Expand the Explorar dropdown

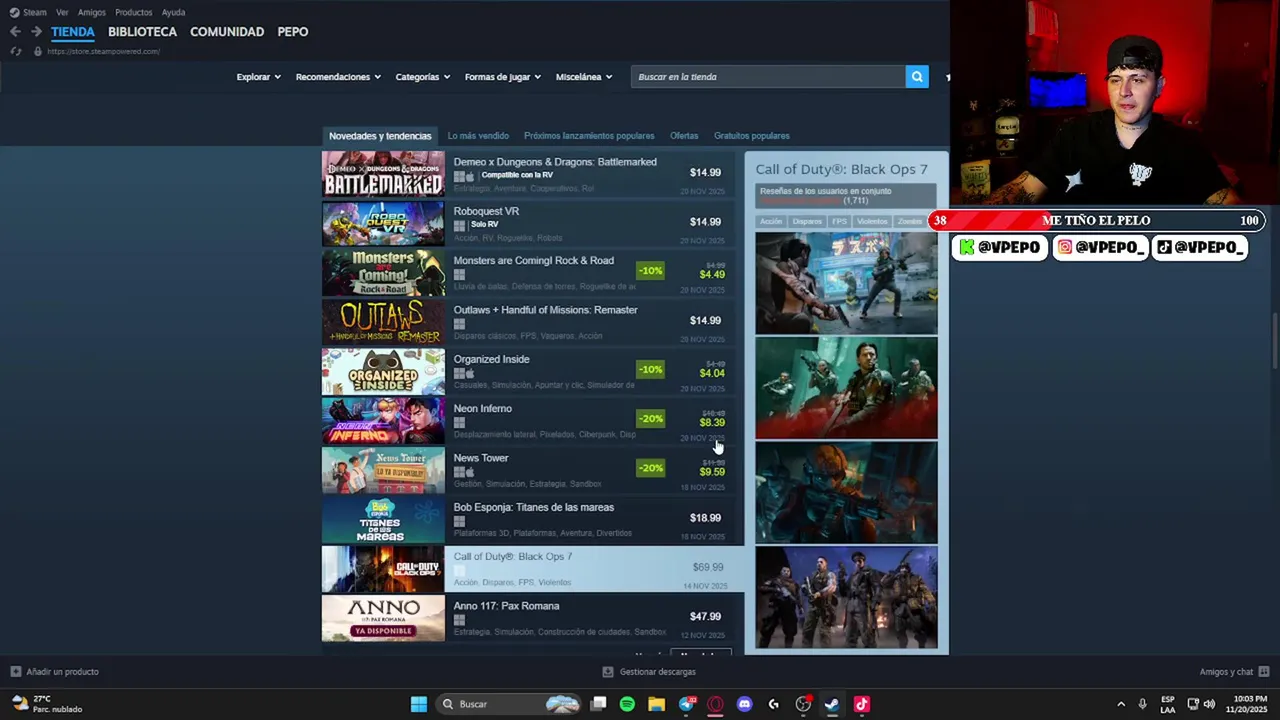pyautogui.click(x=258, y=77)
